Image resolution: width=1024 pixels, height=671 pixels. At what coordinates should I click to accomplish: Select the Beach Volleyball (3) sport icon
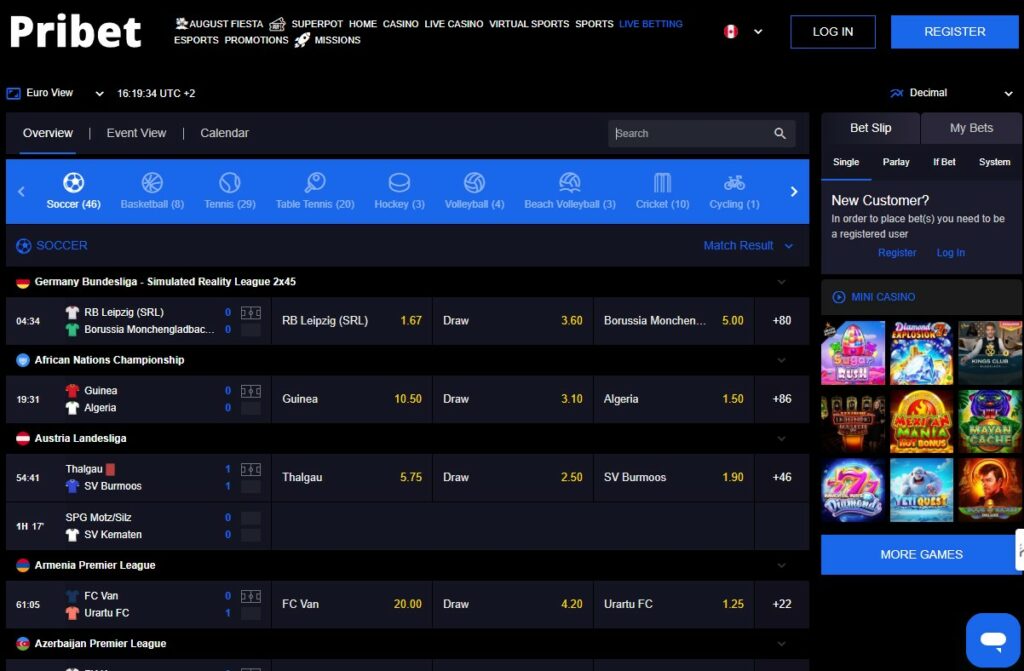569,182
